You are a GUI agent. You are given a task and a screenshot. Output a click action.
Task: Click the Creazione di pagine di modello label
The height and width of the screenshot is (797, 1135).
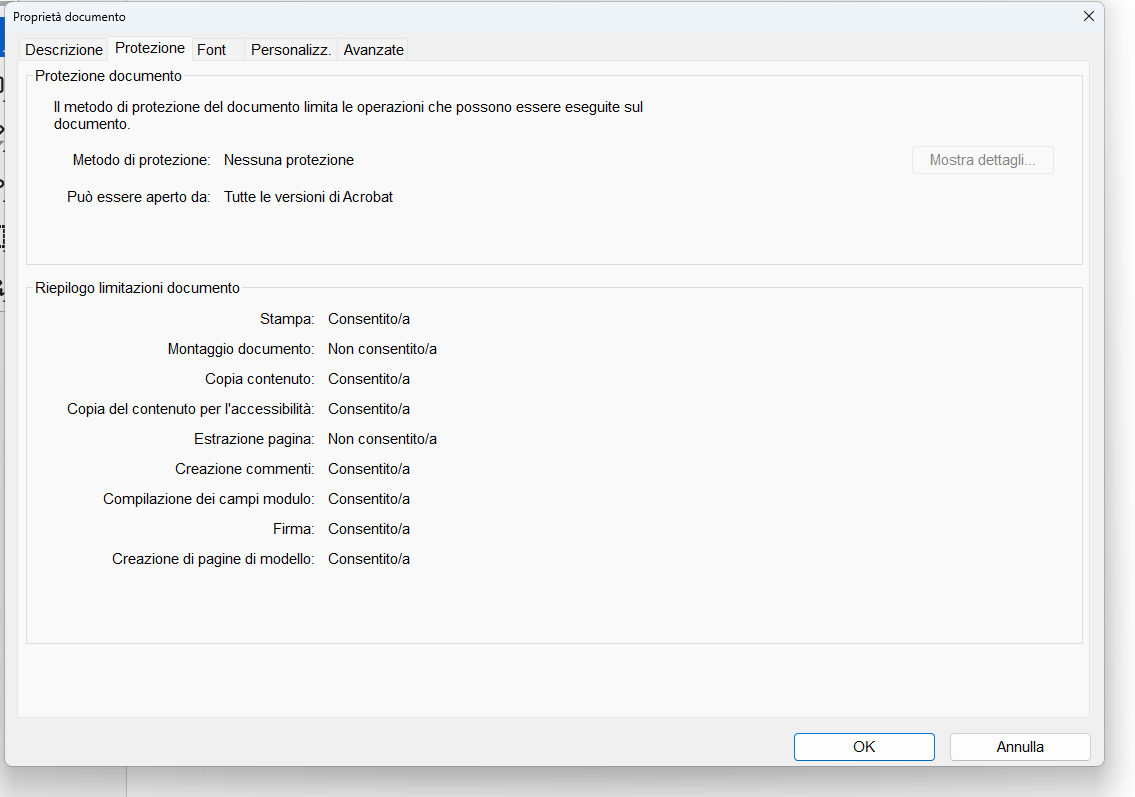(213, 559)
